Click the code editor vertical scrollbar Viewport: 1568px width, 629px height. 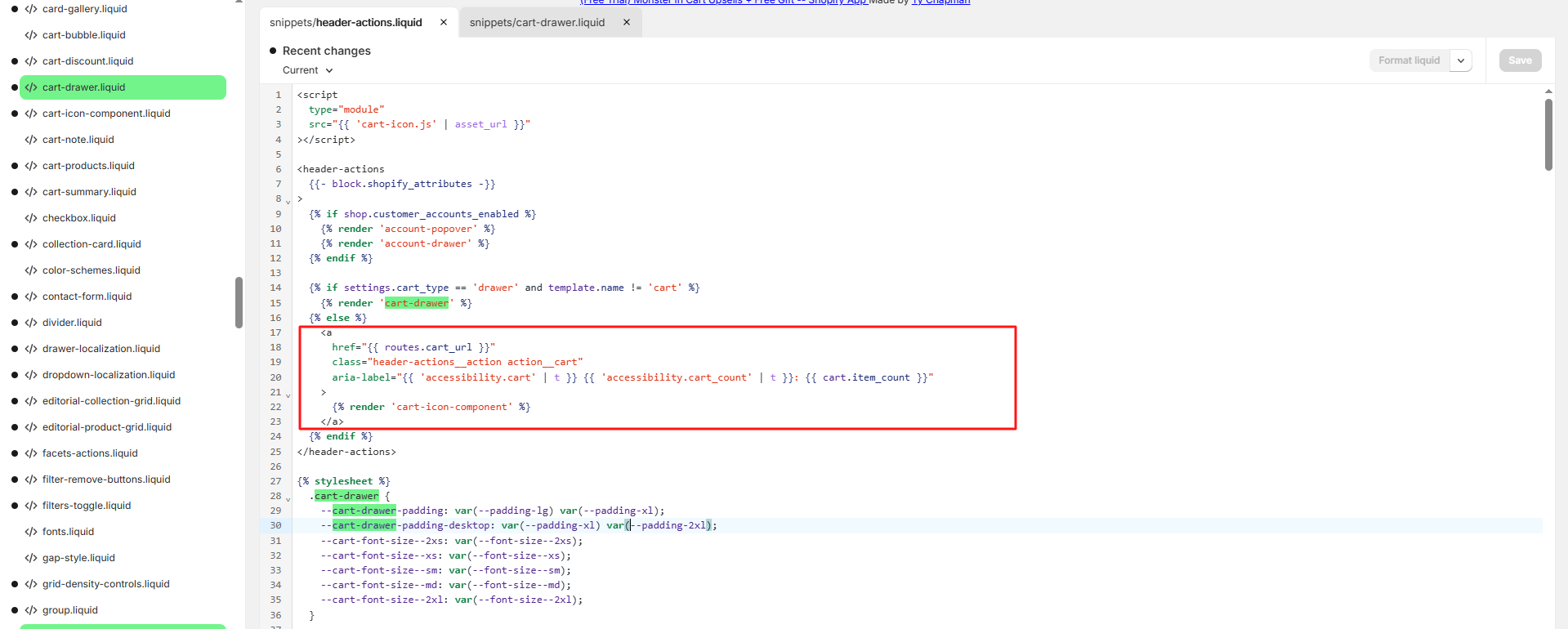(x=1548, y=135)
